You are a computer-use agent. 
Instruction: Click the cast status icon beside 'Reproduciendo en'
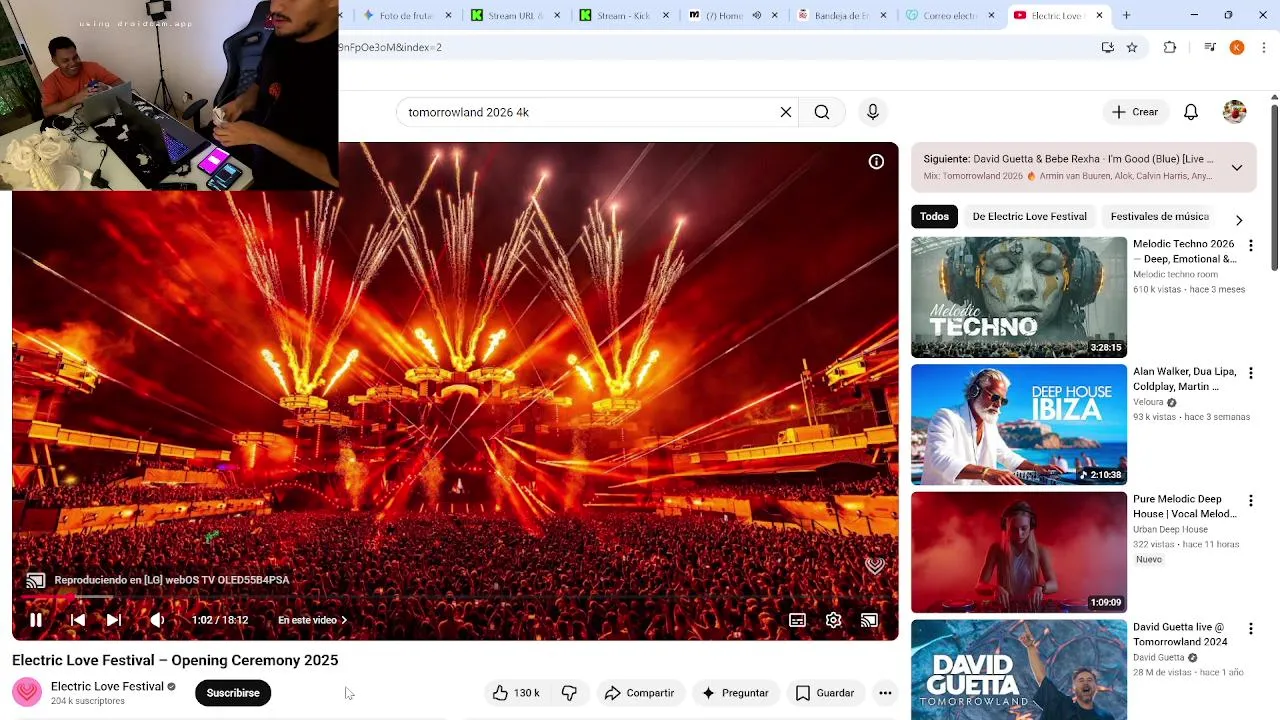coord(35,580)
